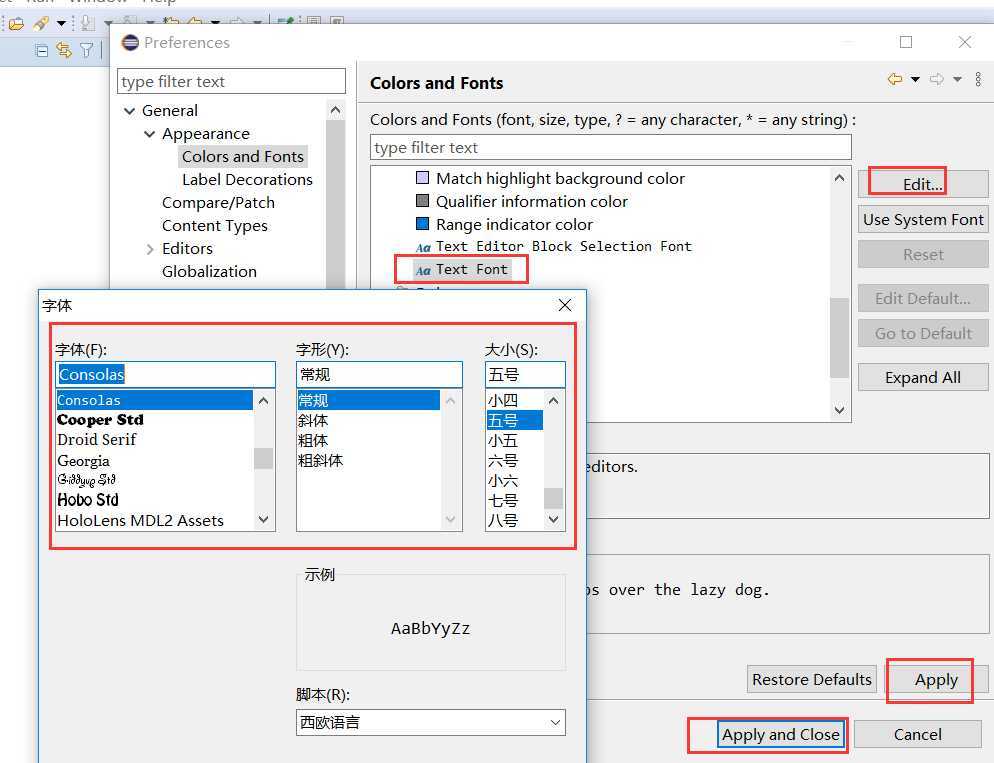994x763 pixels.
Task: Select Hobo Std in font list
Action: point(87,500)
